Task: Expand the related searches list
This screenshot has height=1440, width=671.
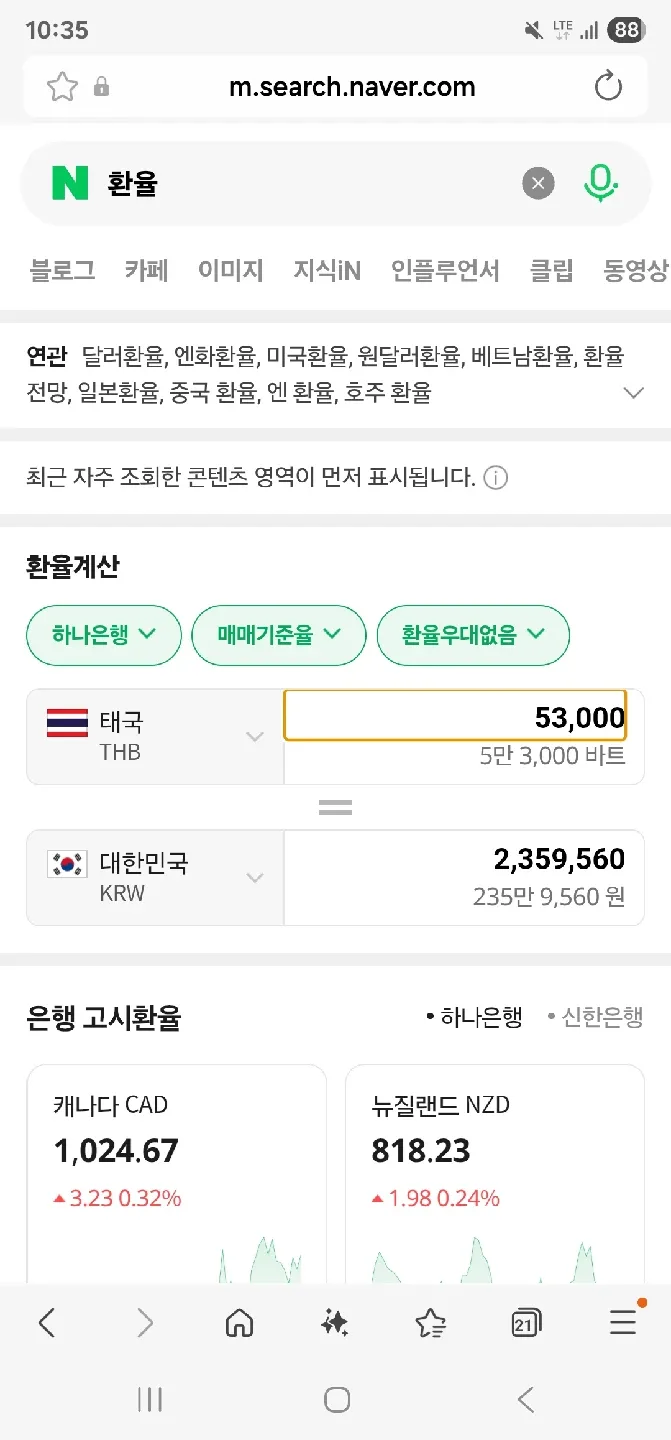Action: pos(633,393)
